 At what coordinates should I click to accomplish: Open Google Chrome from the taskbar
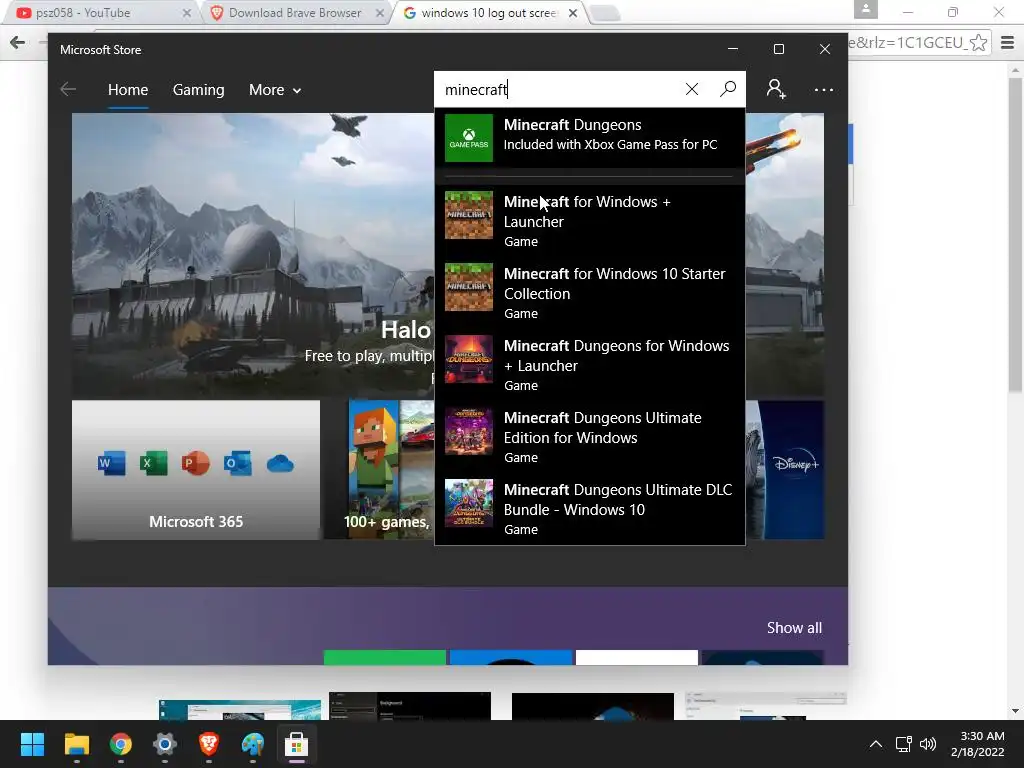point(121,744)
